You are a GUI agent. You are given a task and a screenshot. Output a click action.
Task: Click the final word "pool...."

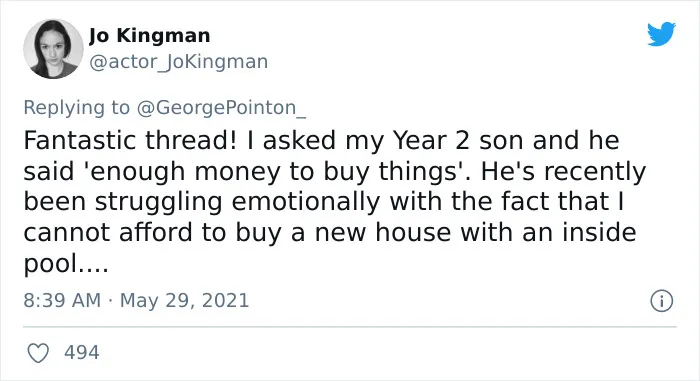pyautogui.click(x=66, y=264)
